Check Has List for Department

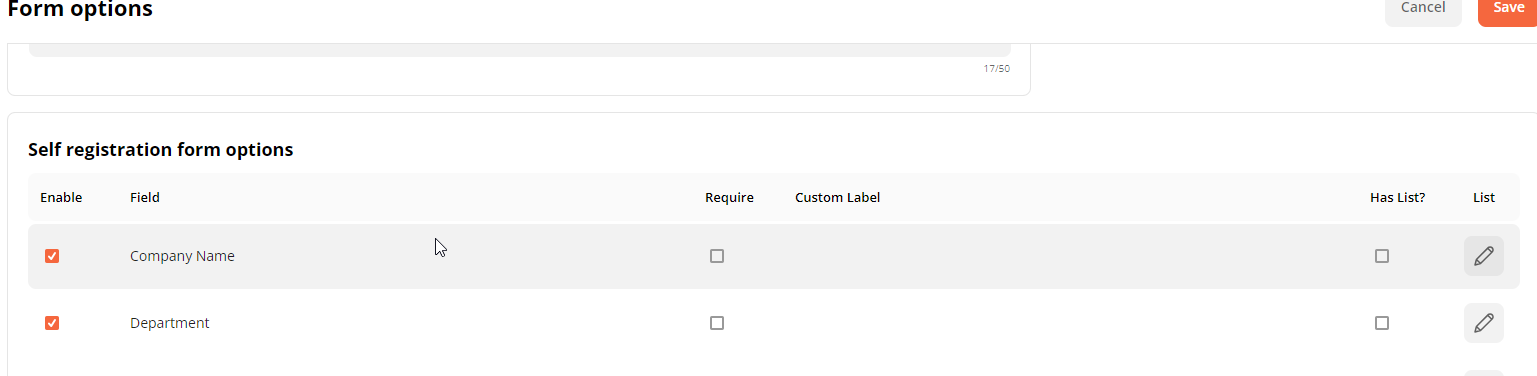(x=1382, y=323)
